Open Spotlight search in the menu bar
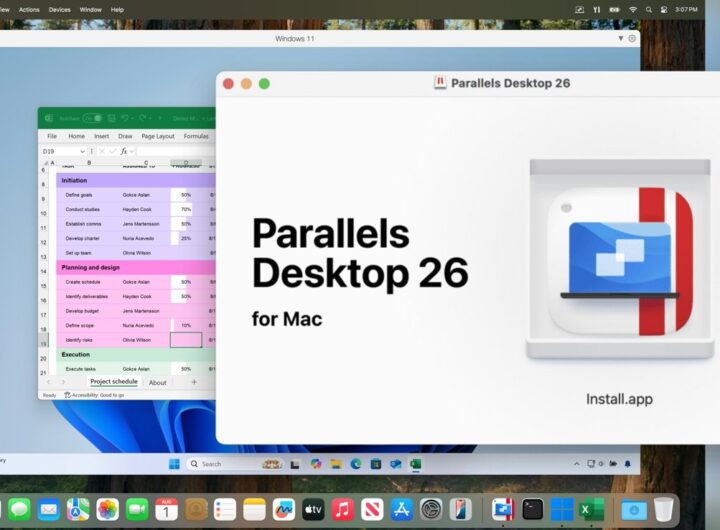This screenshot has width=720, height=530. (648, 9)
